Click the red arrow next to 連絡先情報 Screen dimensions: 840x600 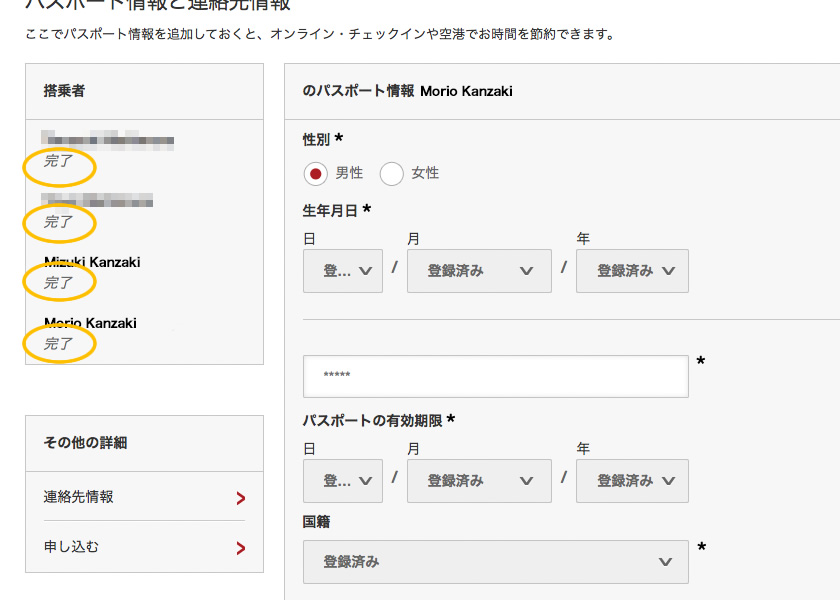pyautogui.click(x=241, y=498)
